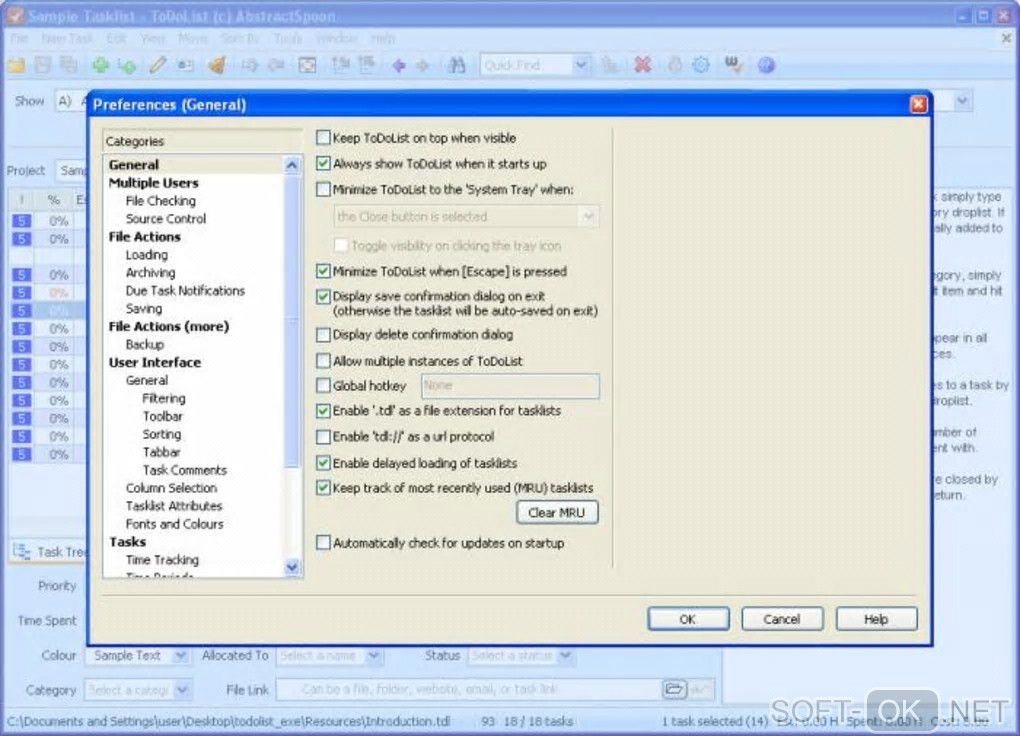Select Fonts and Colours category
The image size is (1020, 736).
[174, 524]
